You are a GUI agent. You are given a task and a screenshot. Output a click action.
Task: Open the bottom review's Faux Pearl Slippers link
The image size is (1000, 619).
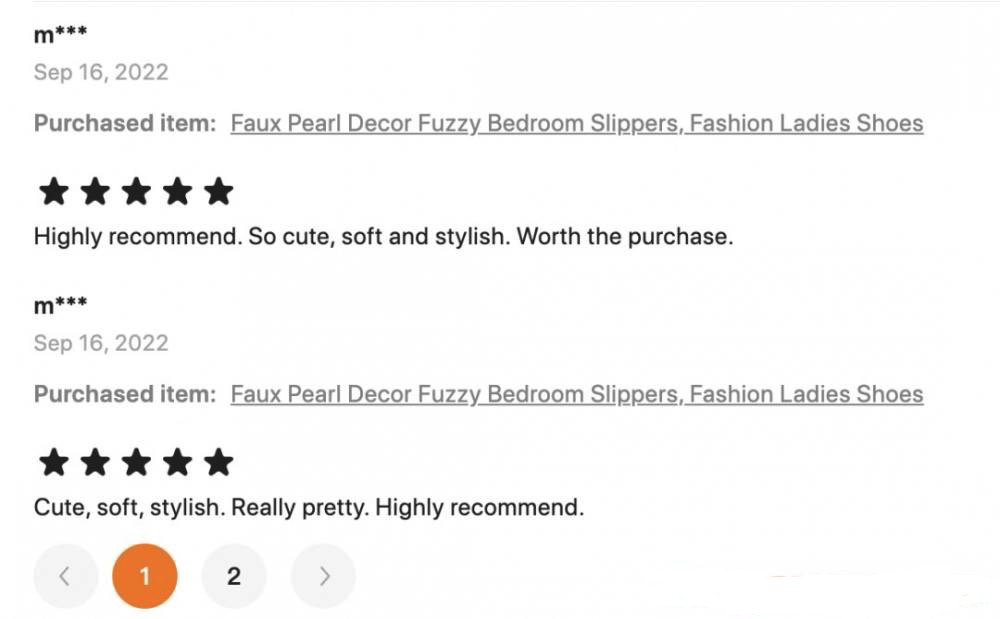tap(576, 395)
